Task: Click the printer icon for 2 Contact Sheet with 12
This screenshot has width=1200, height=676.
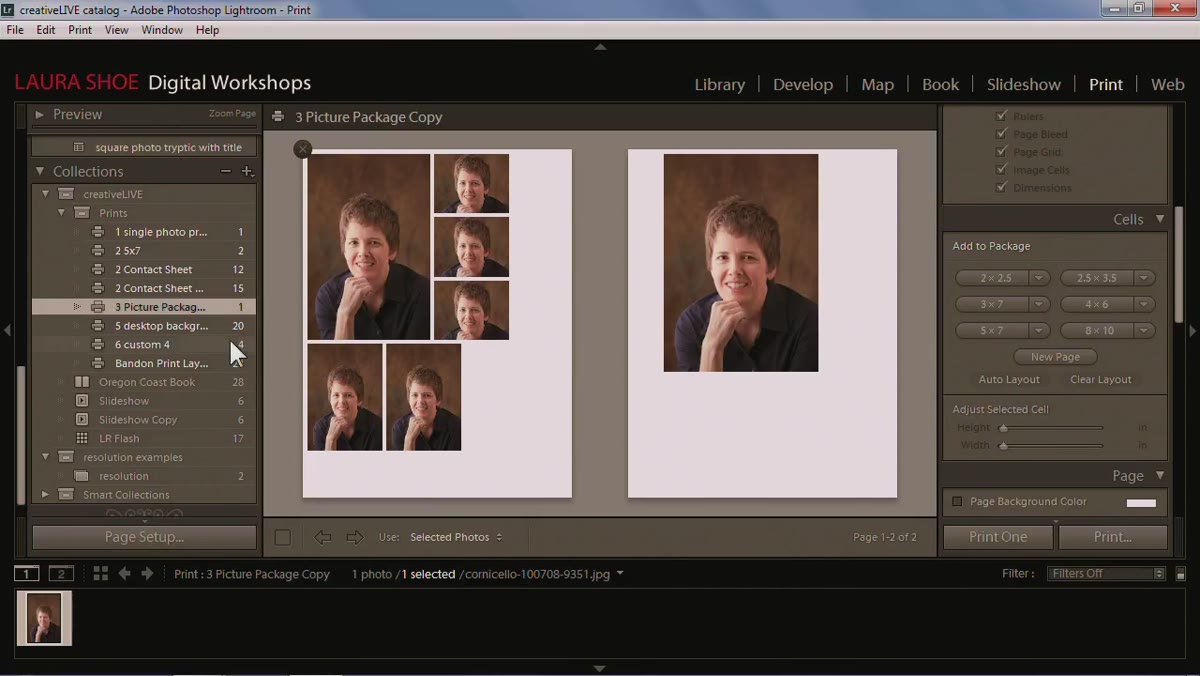Action: click(98, 270)
